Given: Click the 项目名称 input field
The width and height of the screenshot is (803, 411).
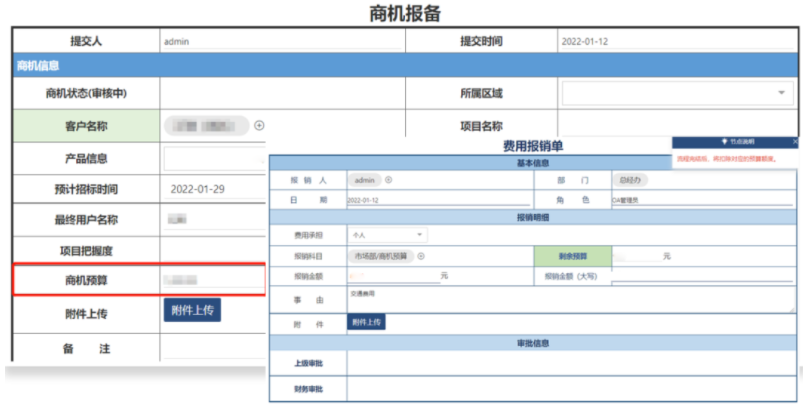Looking at the screenshot, I should pos(677,125).
